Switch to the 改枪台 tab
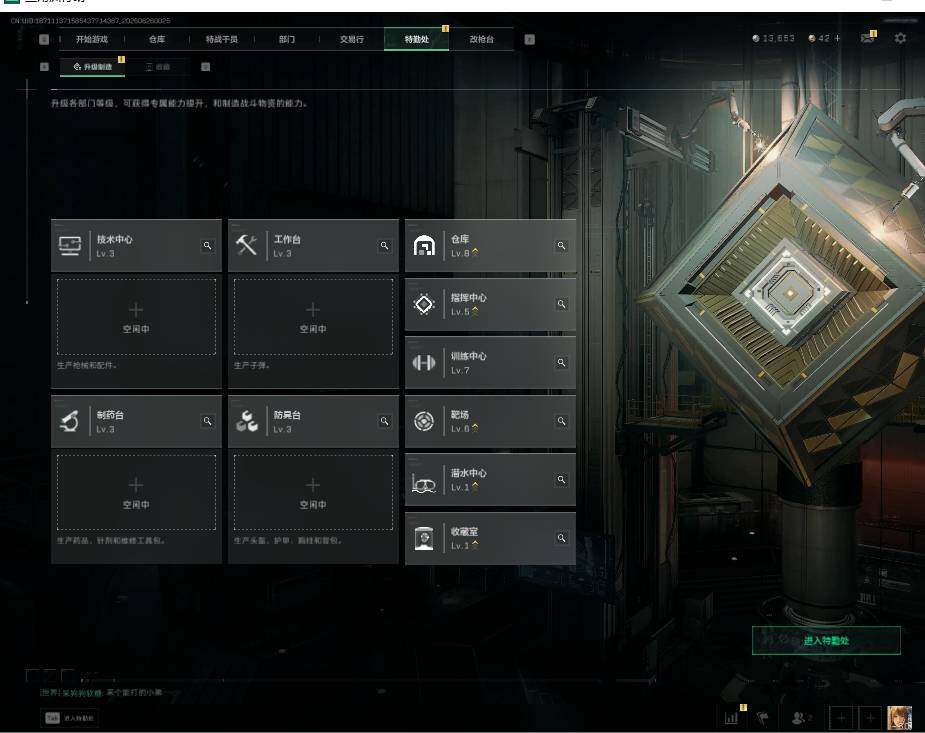 481,40
